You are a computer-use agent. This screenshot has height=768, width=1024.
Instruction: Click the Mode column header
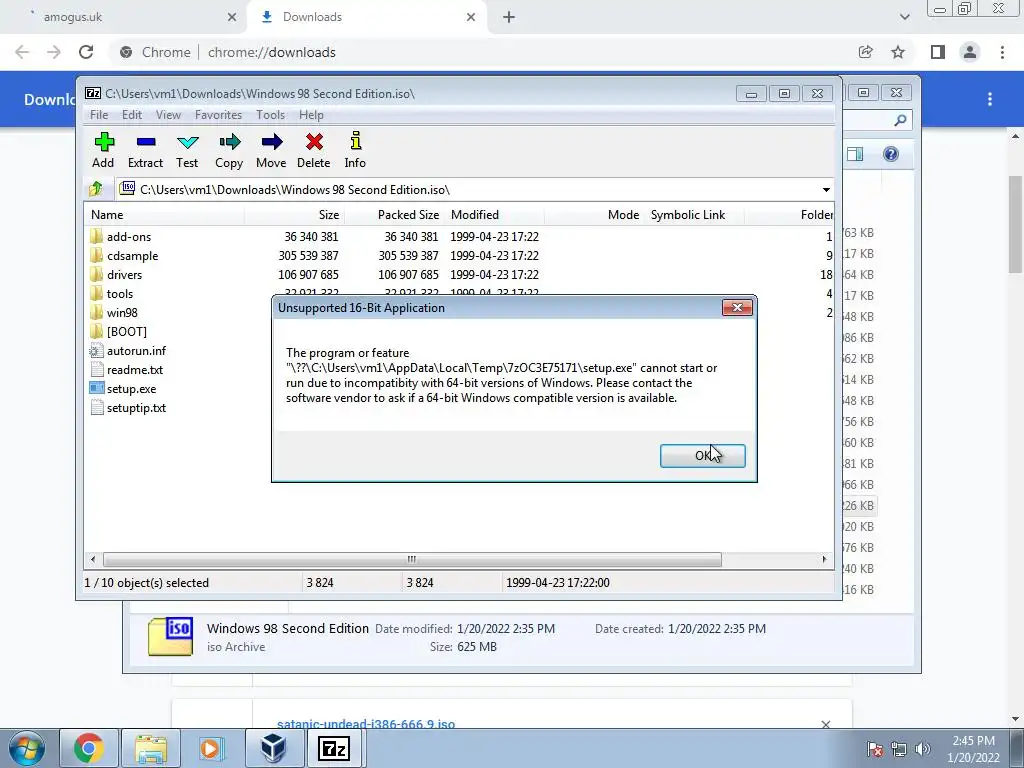pyautogui.click(x=594, y=215)
